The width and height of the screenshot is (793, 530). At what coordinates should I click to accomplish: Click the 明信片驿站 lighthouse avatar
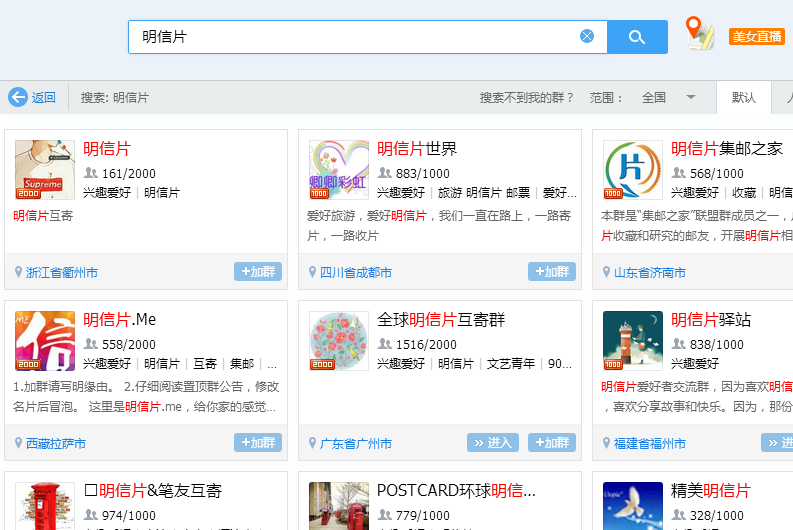point(633,341)
